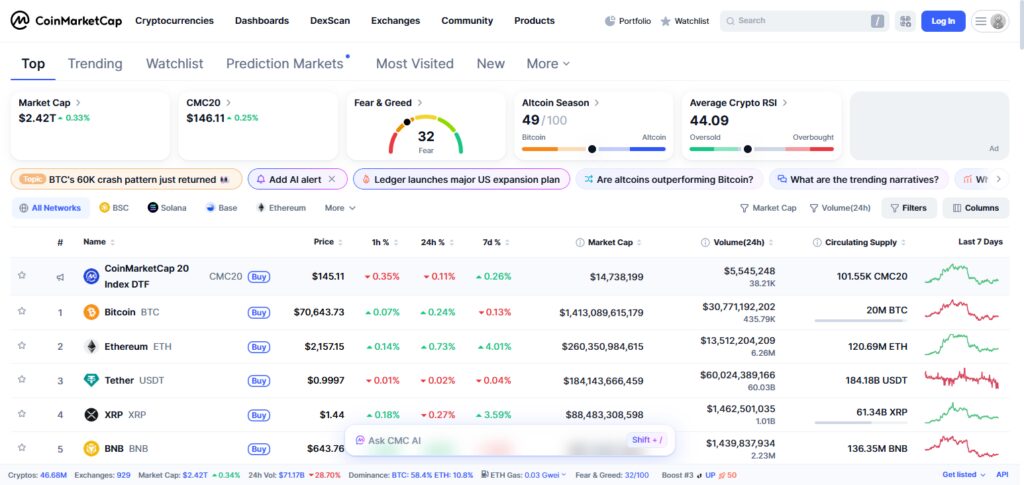Viewport: 1024px width, 485px height.
Task: Click the Tether coin icon
Action: [91, 381]
